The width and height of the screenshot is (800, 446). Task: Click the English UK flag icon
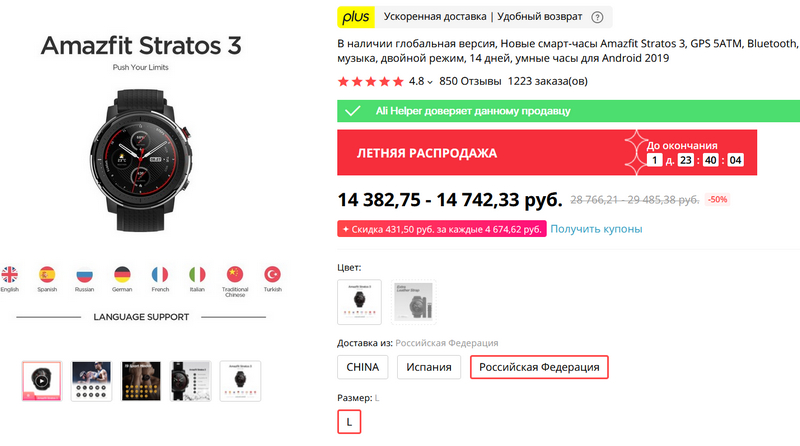(x=10, y=274)
